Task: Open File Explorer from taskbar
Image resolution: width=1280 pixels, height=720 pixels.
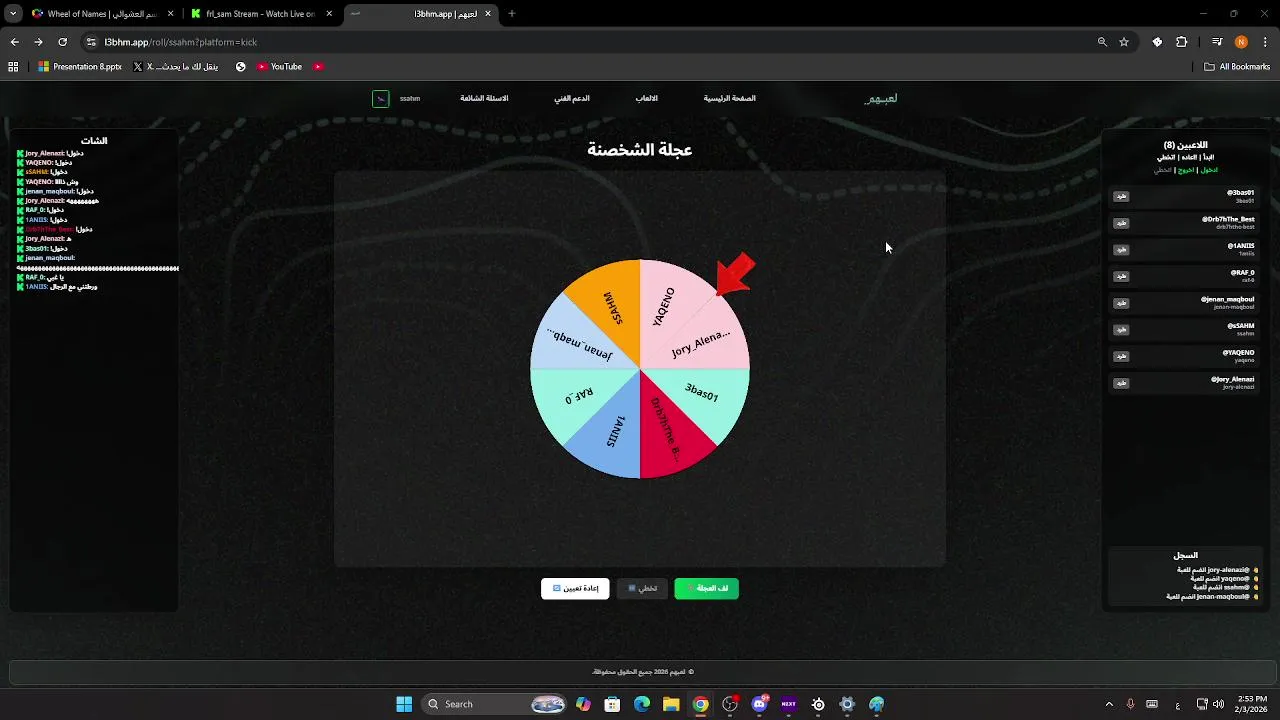Action: pyautogui.click(x=671, y=704)
